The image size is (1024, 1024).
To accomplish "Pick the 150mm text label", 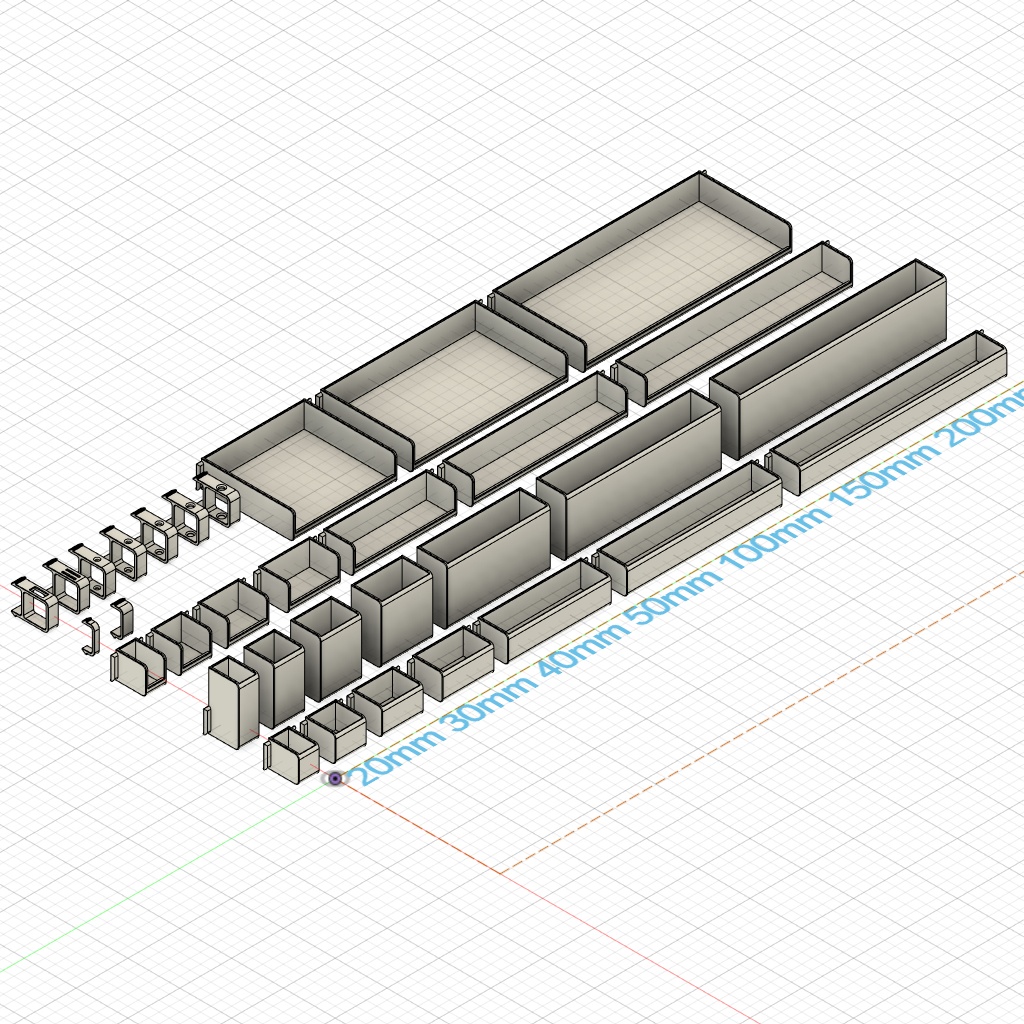I will [883, 475].
